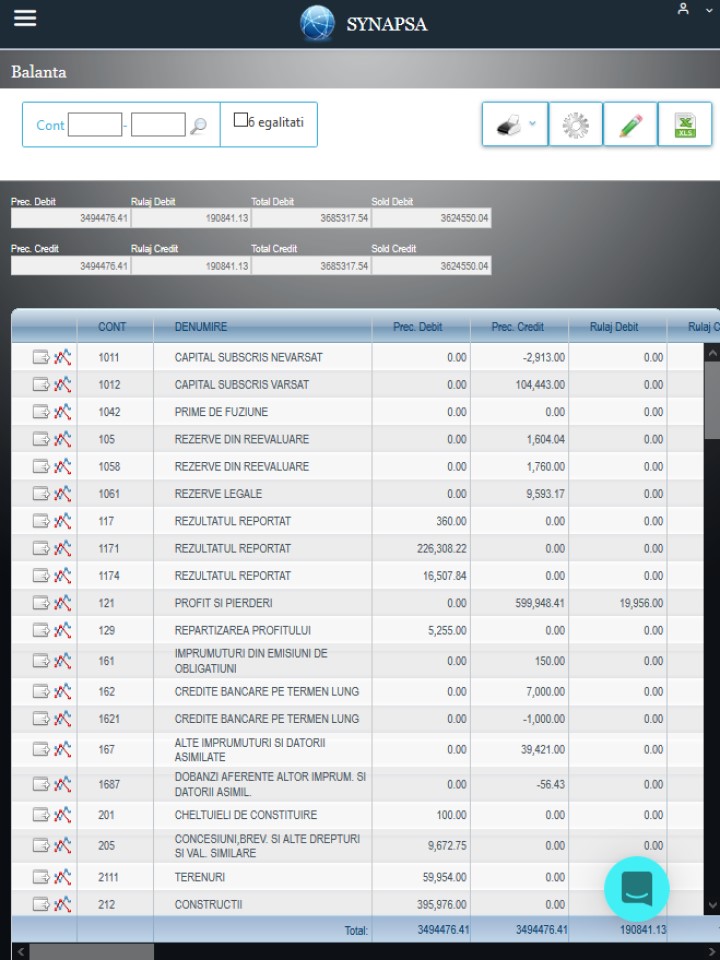Open details icon for account 105
The height and width of the screenshot is (960, 720).
(x=41, y=439)
